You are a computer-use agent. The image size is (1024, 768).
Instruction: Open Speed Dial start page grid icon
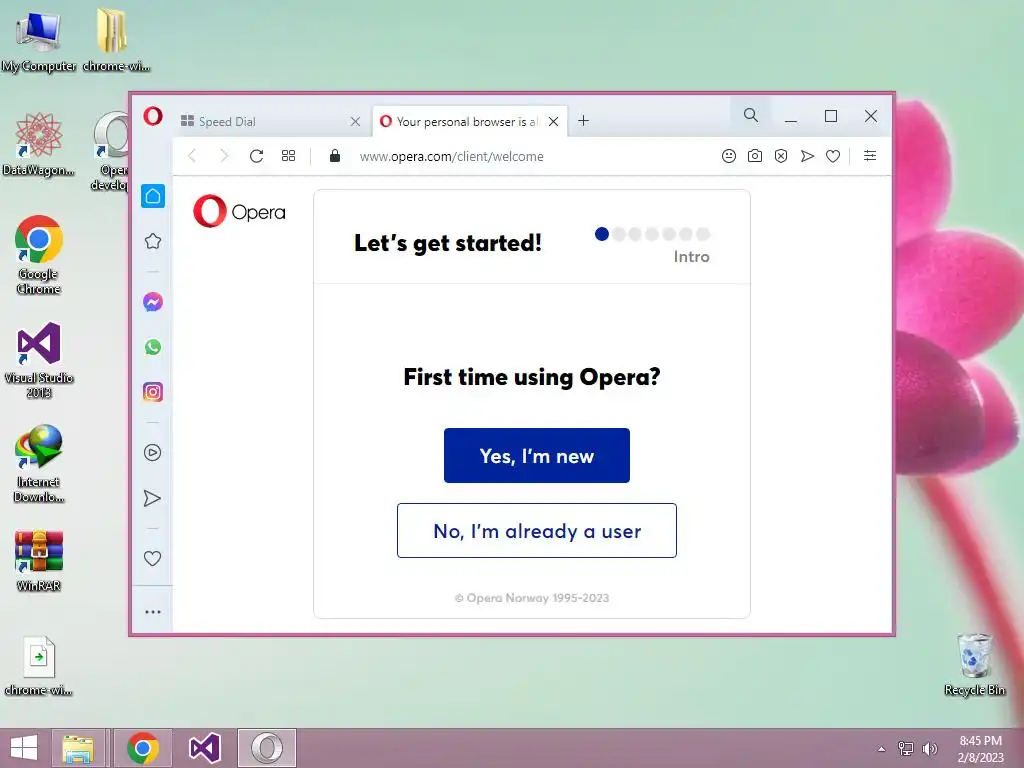288,155
